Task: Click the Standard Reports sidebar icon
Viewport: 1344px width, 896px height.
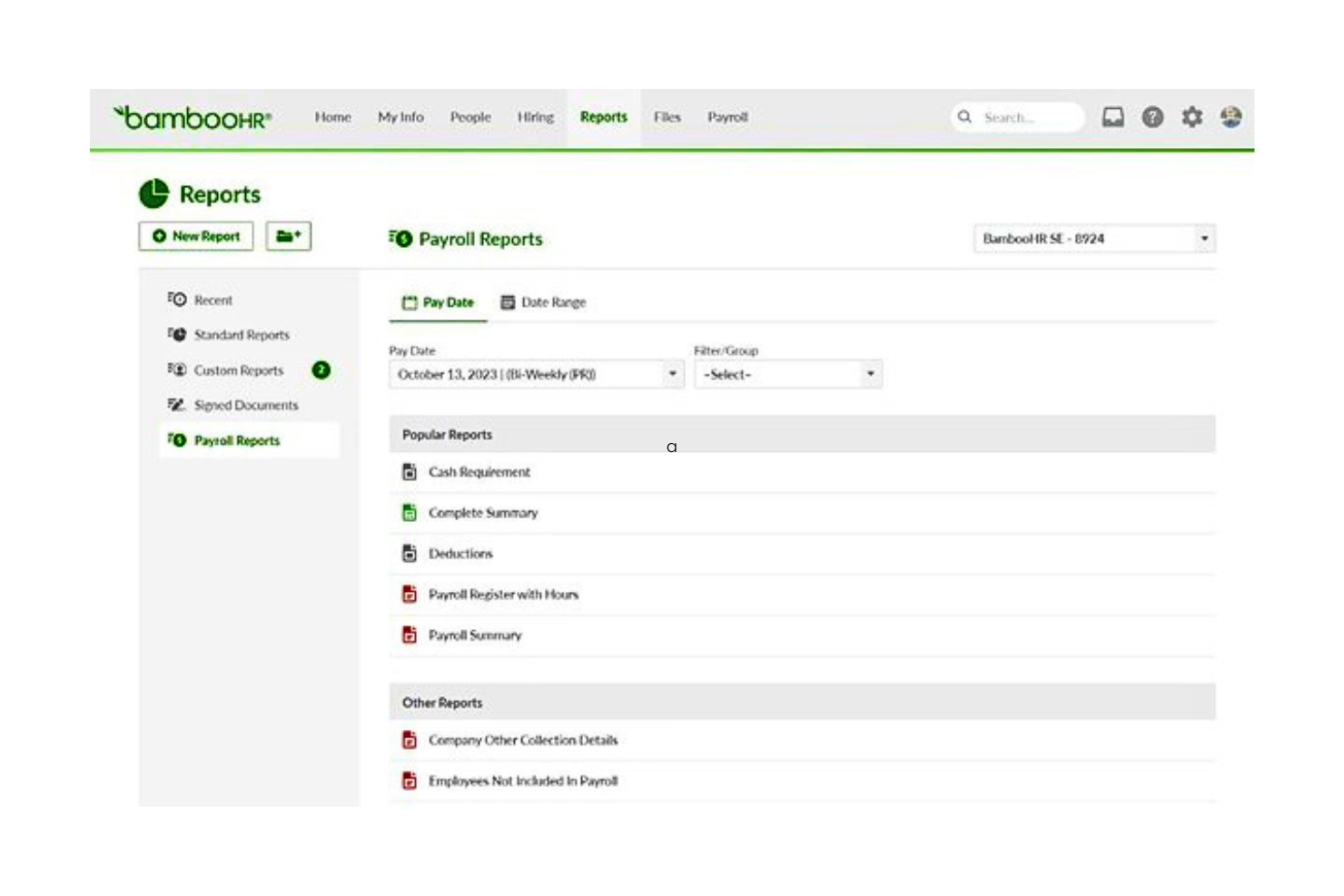Action: coord(177,334)
